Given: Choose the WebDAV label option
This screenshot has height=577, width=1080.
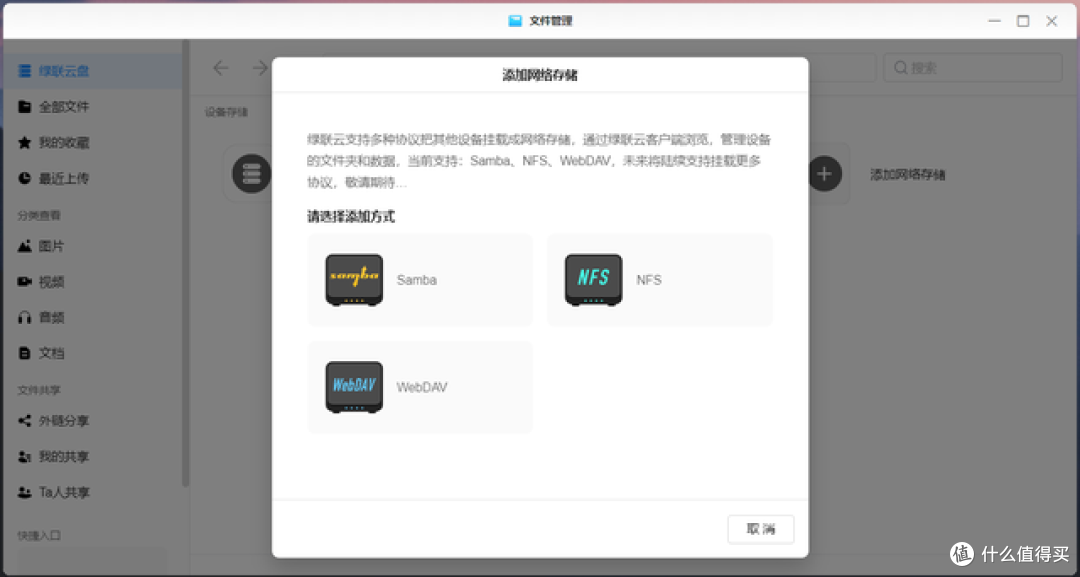Looking at the screenshot, I should tap(422, 387).
